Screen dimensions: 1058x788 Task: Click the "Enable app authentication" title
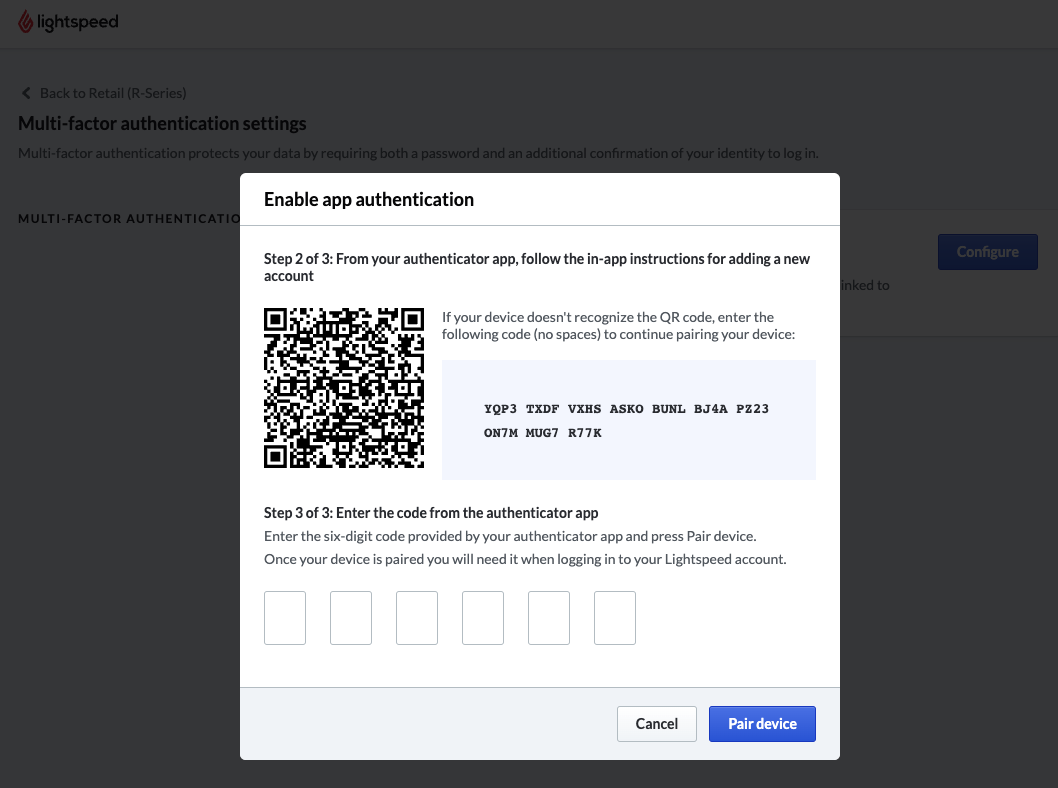(368, 199)
